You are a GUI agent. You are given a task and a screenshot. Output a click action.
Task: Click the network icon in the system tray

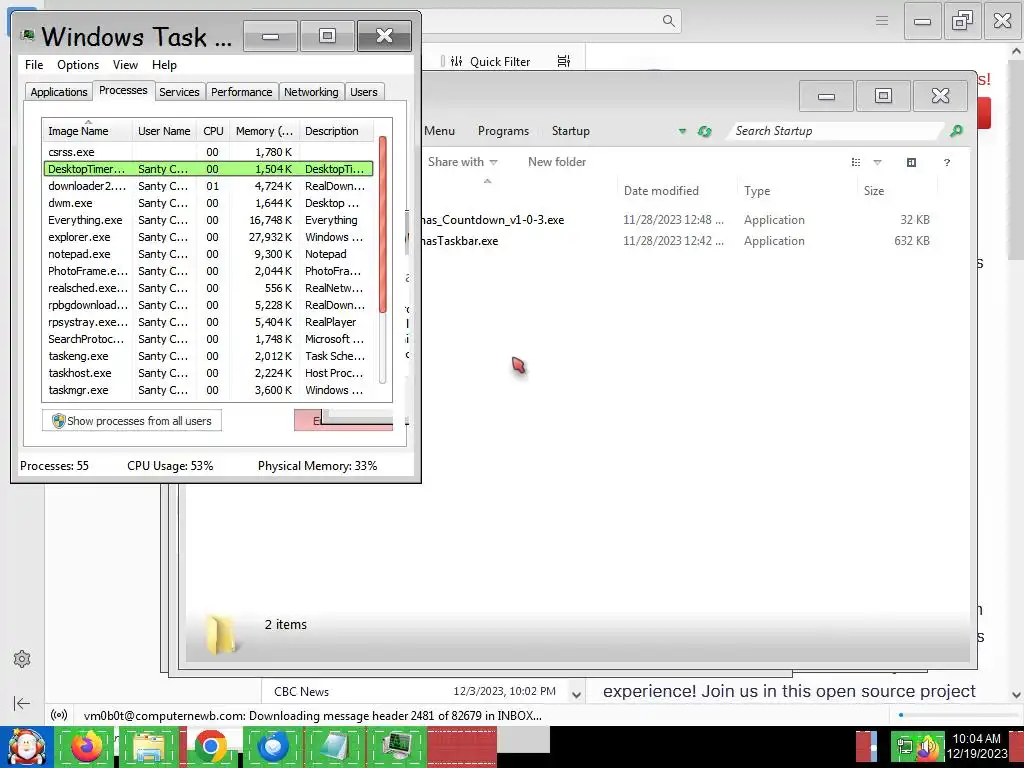tap(904, 746)
